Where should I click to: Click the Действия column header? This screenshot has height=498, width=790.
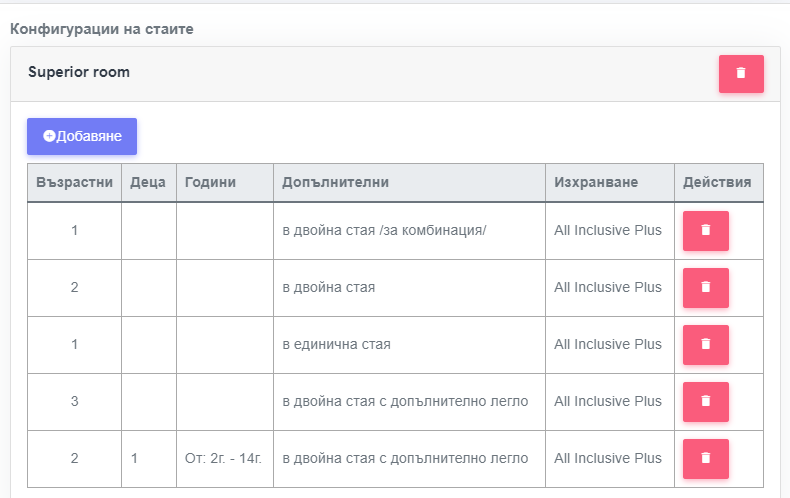tap(717, 183)
